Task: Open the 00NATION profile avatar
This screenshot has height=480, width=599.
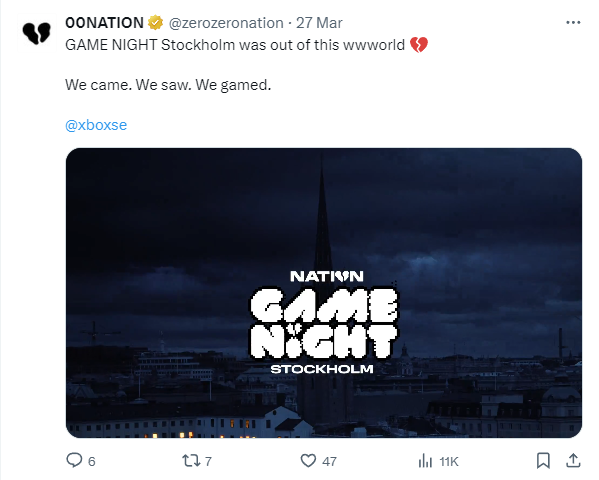Action: pos(36,33)
